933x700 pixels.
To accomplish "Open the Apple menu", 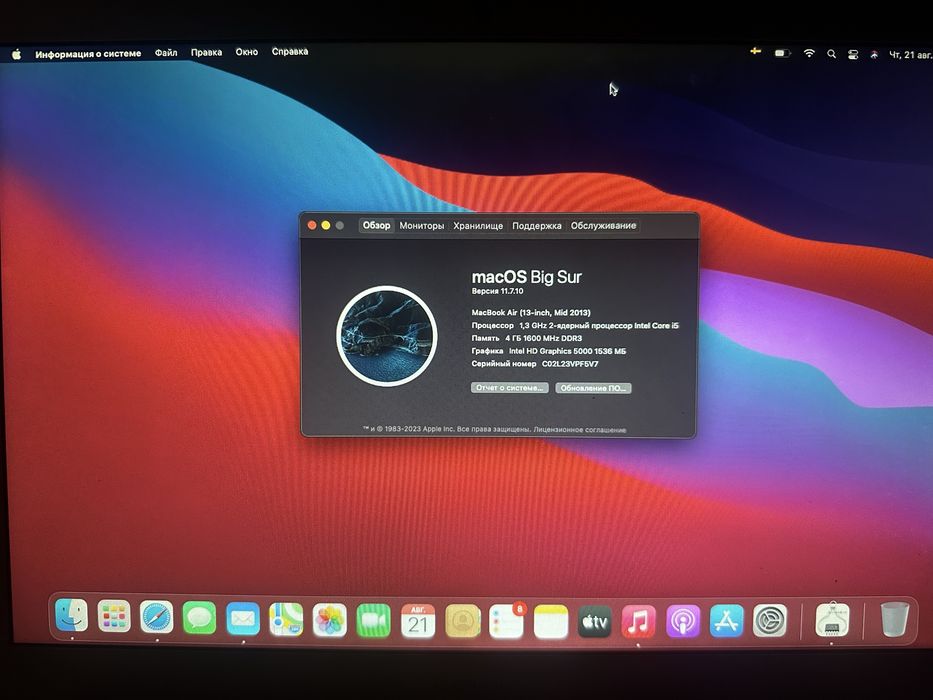I will tap(17, 55).
